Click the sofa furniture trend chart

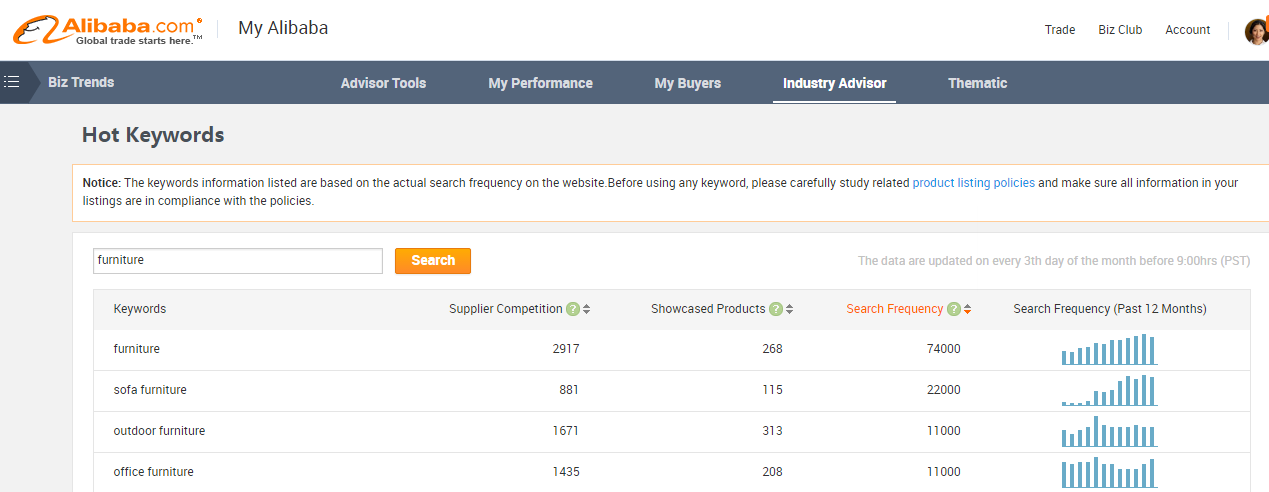point(1109,390)
